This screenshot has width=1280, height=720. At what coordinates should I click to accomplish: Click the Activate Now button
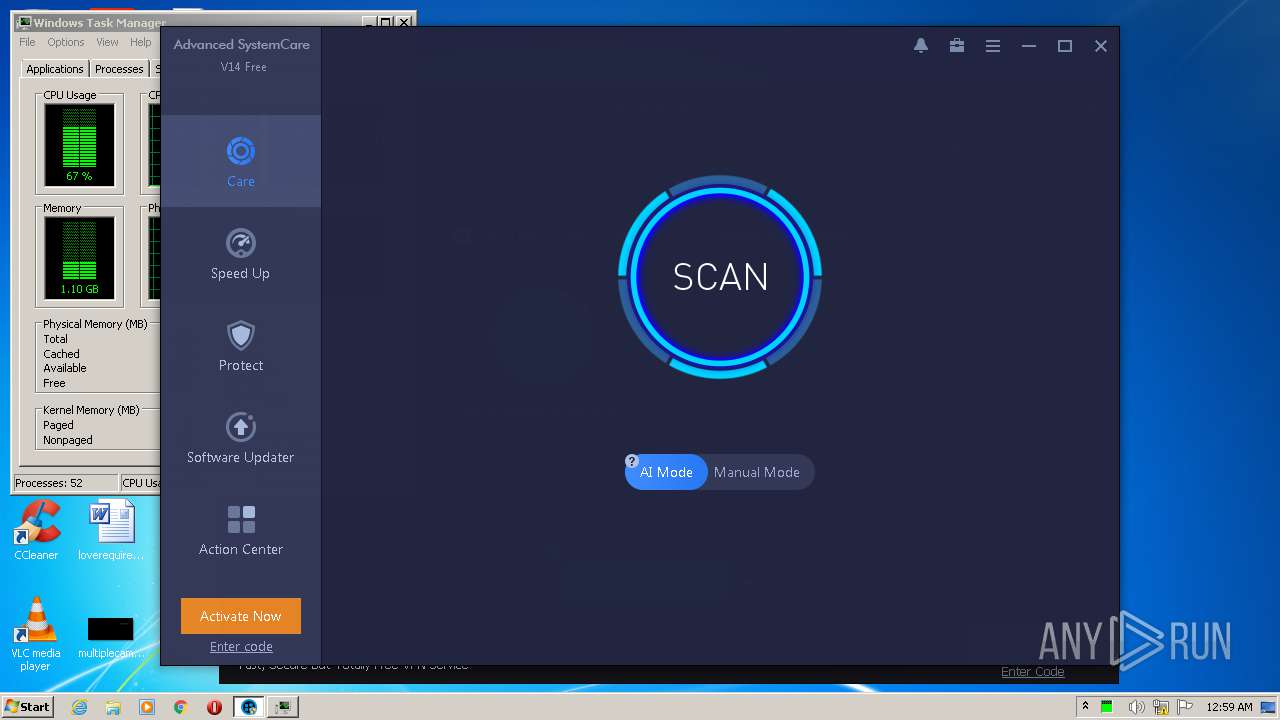click(x=241, y=616)
